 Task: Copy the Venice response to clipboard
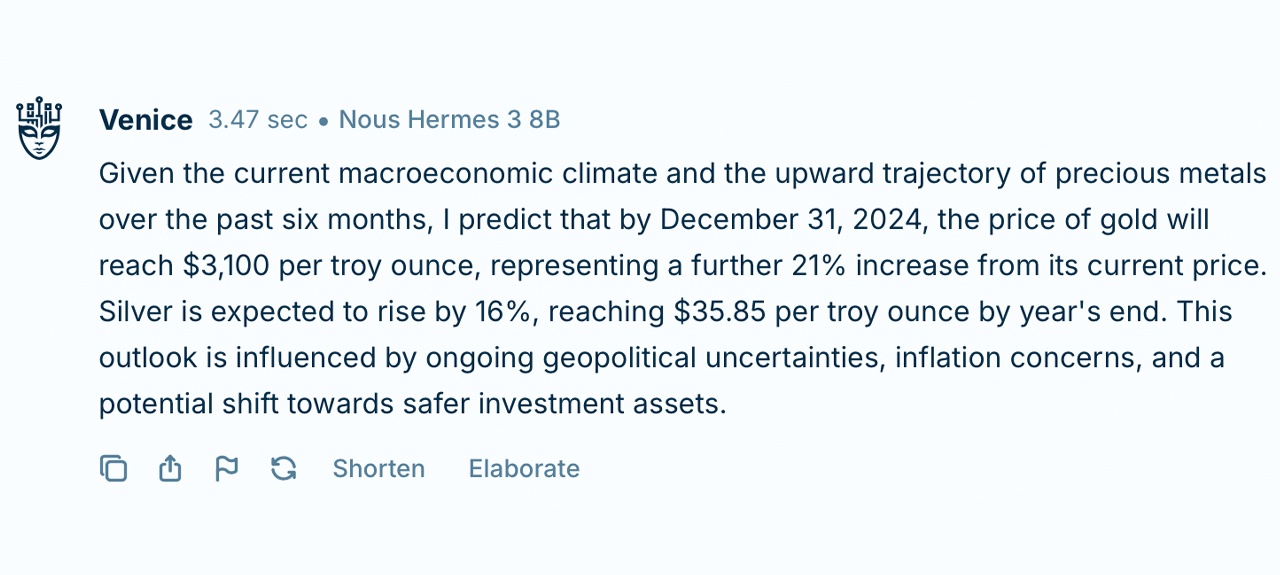(113, 468)
